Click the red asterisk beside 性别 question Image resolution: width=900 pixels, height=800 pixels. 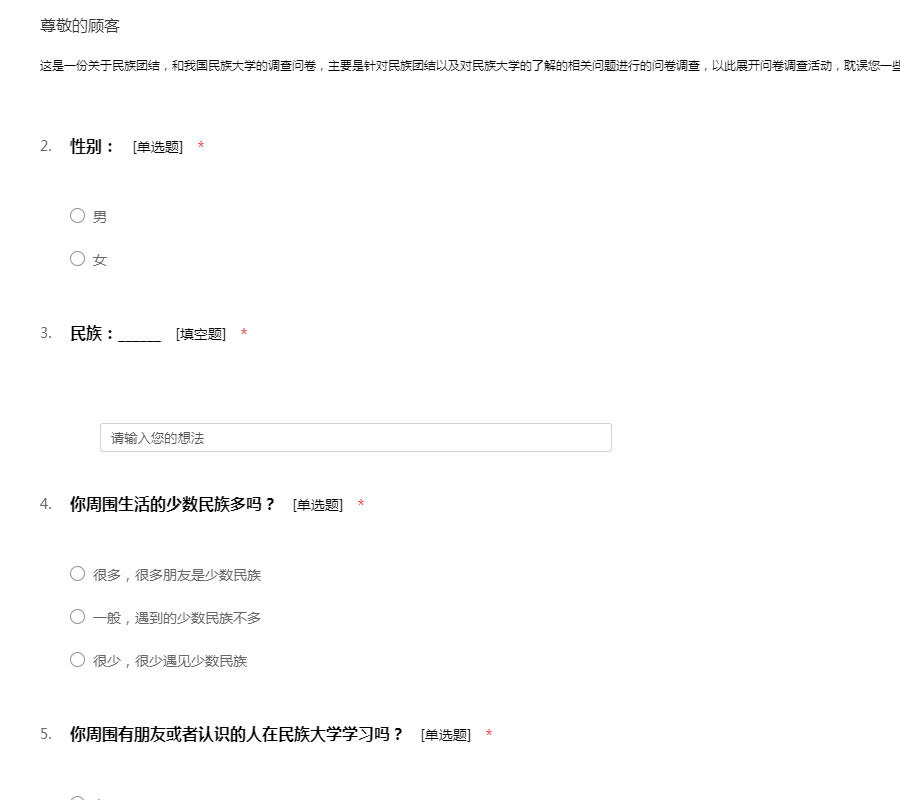click(201, 147)
